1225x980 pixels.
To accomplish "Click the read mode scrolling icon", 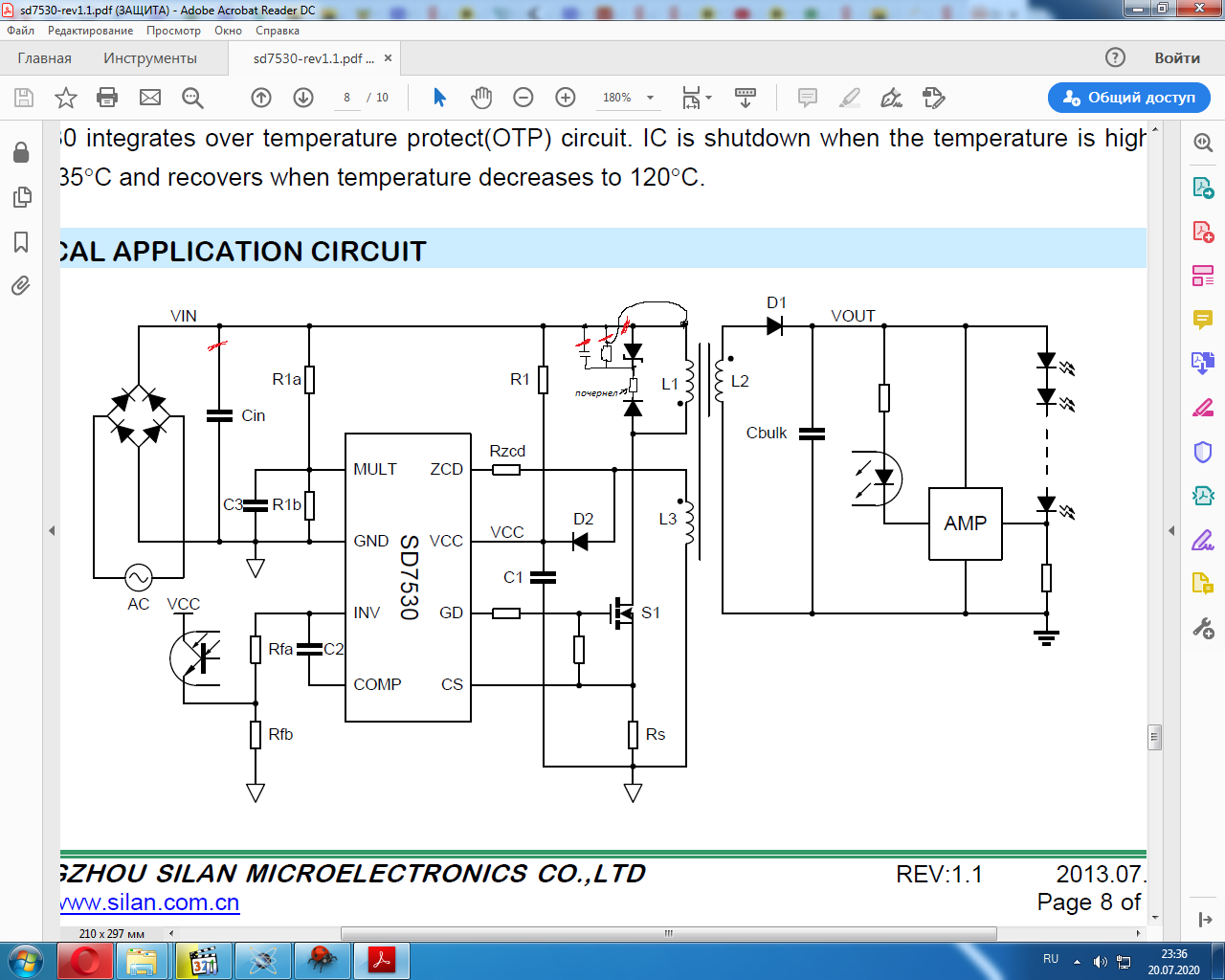I will [746, 98].
